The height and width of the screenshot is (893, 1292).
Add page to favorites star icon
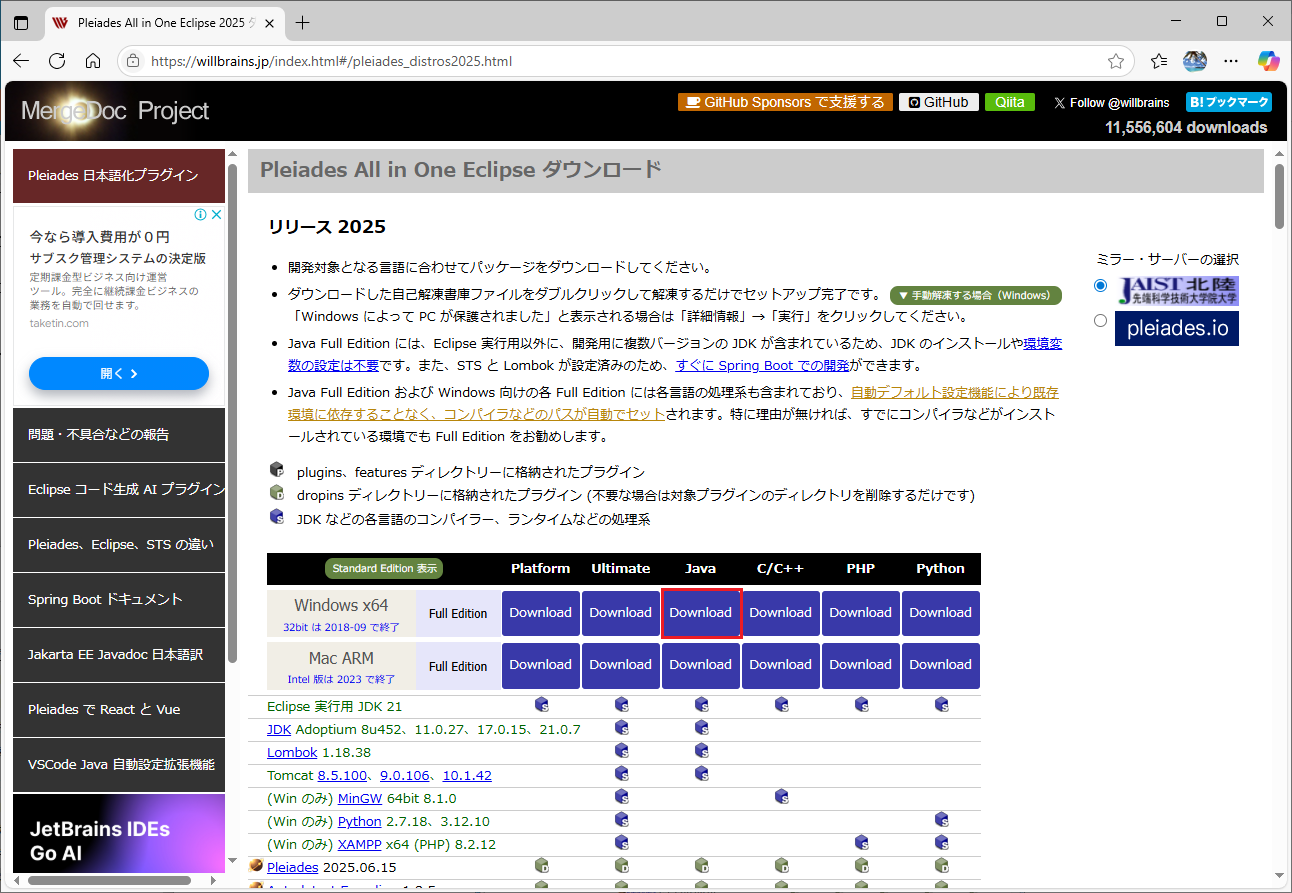pyautogui.click(x=1116, y=61)
